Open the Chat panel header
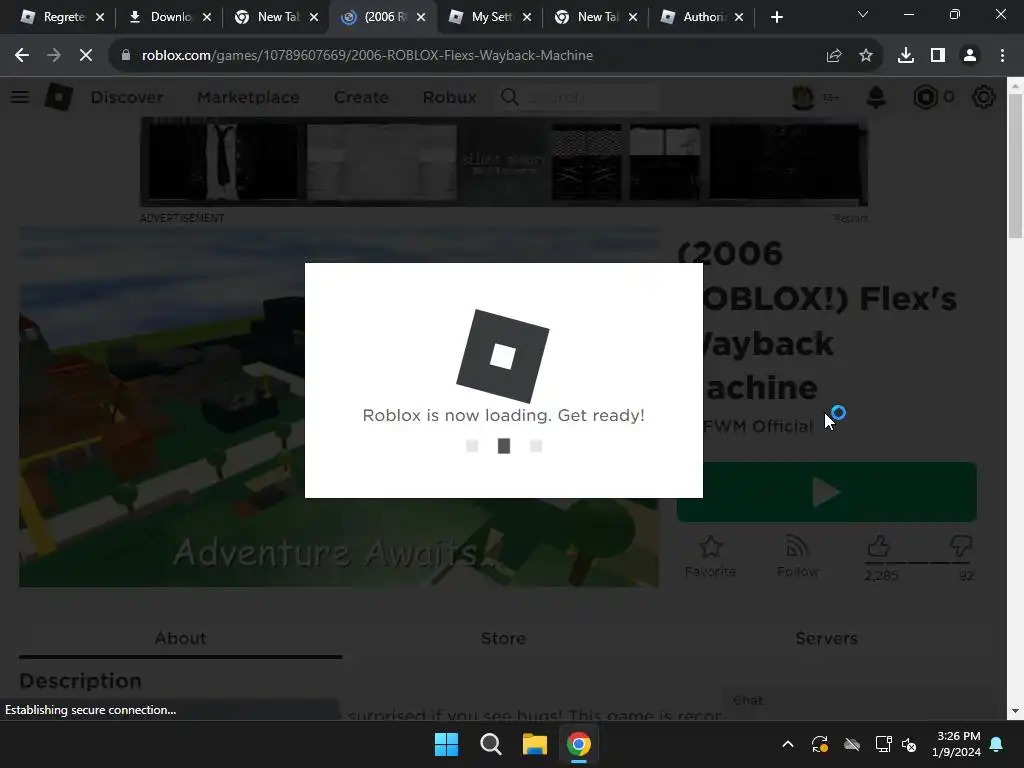The width and height of the screenshot is (1024, 768). click(856, 701)
